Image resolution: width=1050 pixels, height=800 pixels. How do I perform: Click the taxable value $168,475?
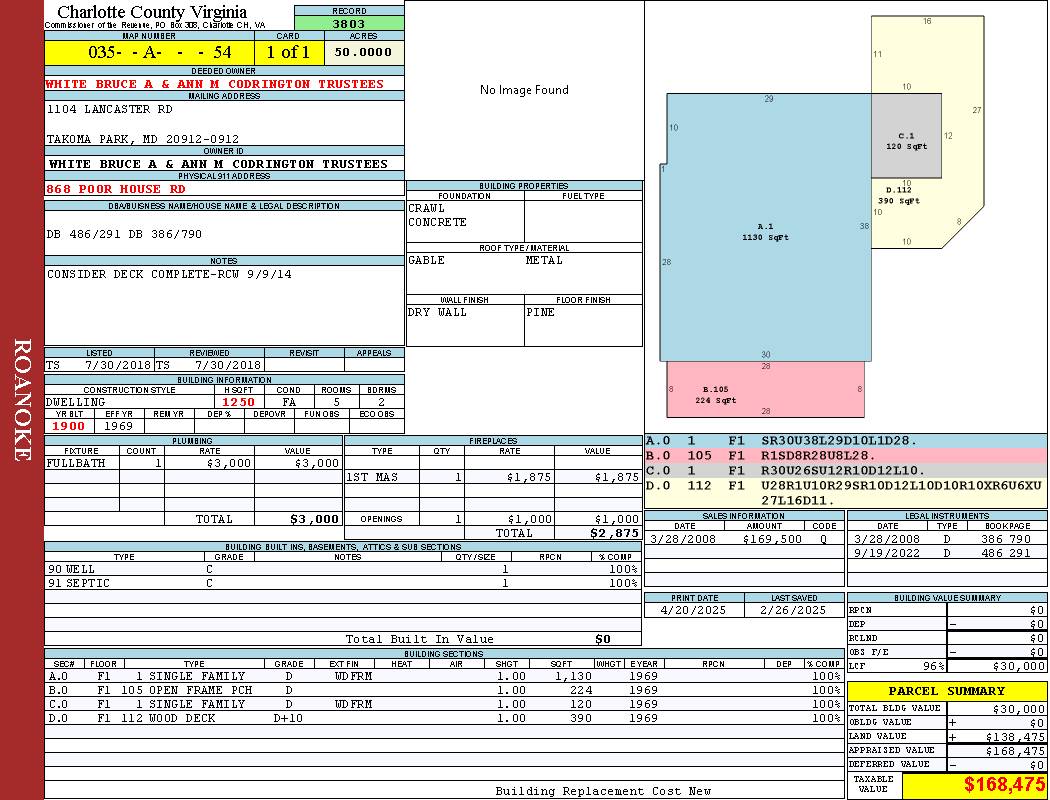tap(976, 785)
